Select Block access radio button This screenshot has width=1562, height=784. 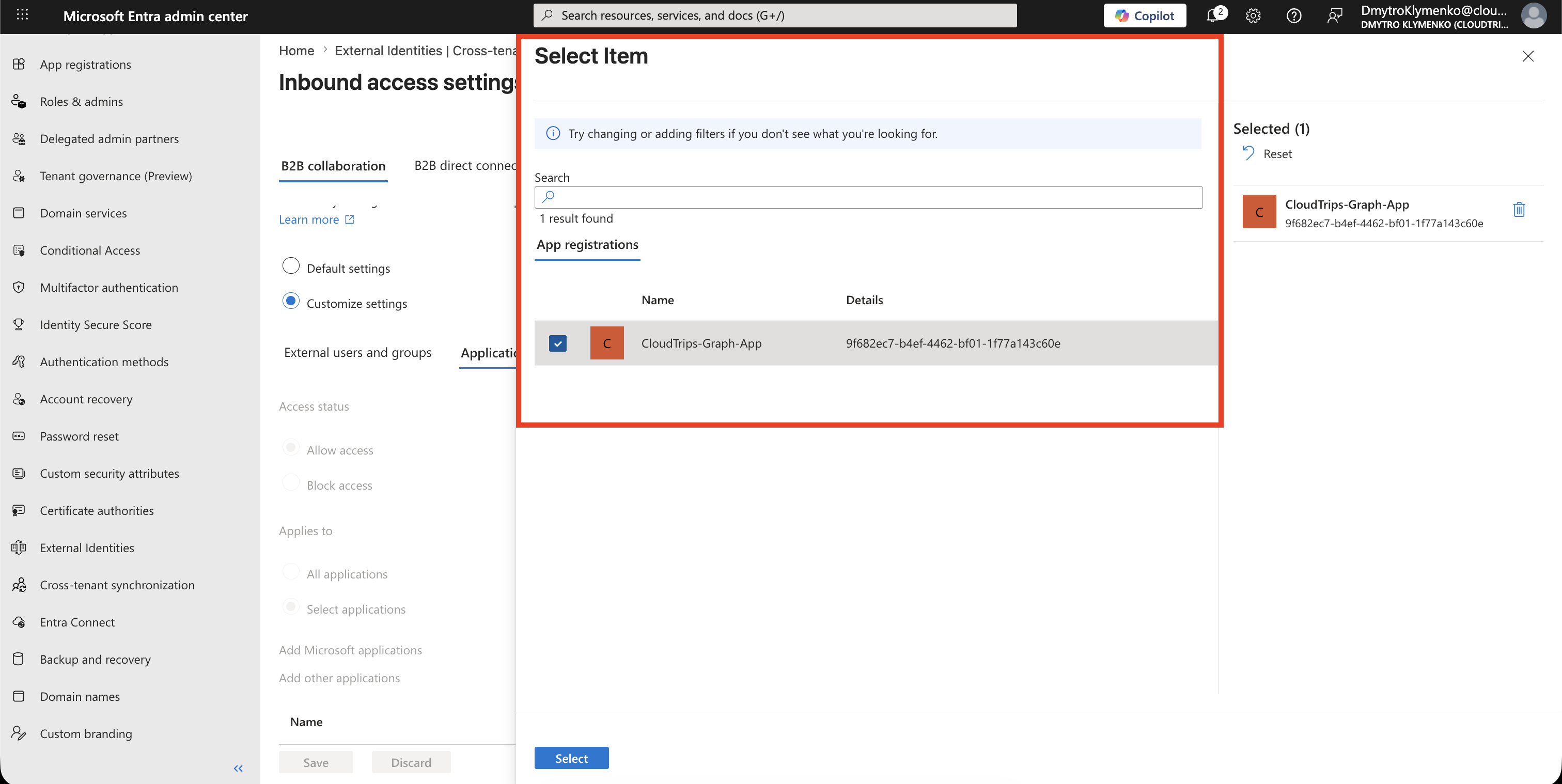tap(291, 483)
